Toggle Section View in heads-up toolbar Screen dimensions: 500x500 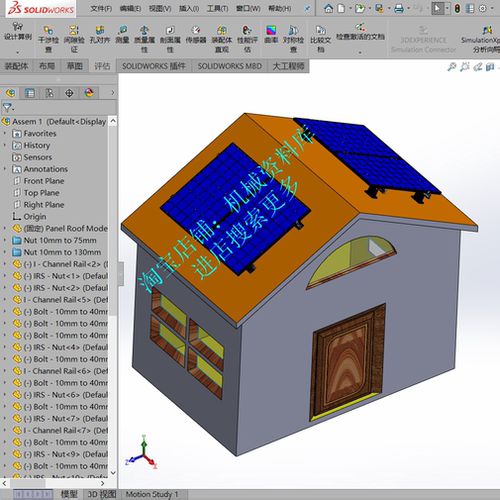tap(490, 67)
